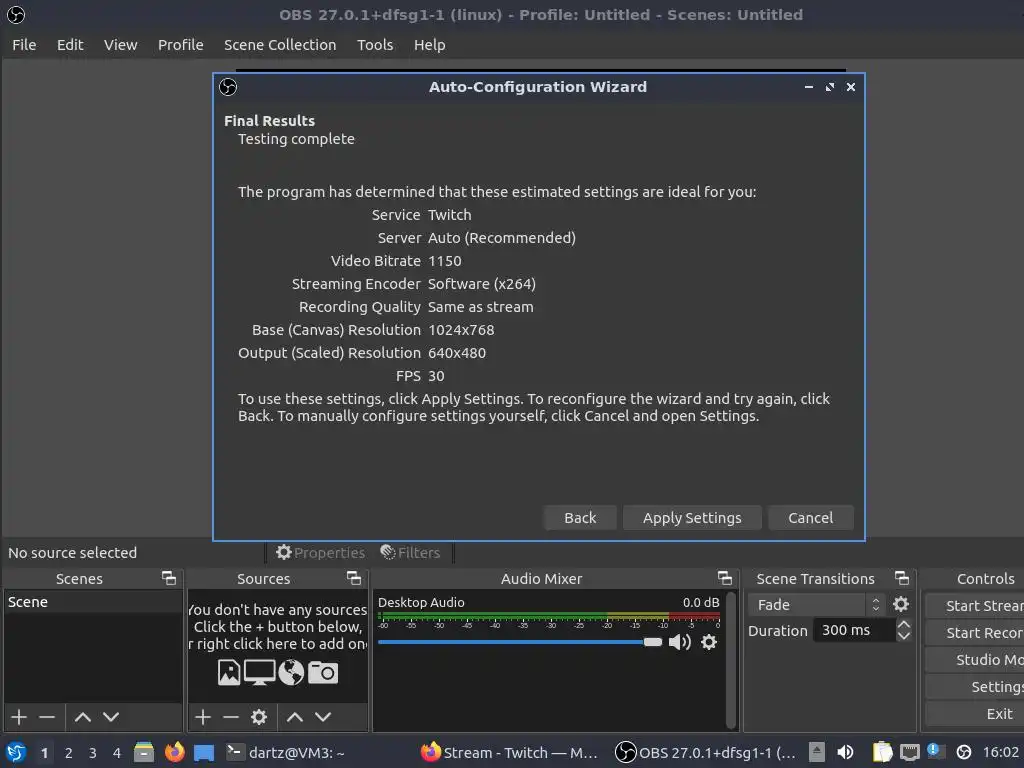The width and height of the screenshot is (1024, 768).
Task: Switch to workspace 2
Action: (69, 753)
